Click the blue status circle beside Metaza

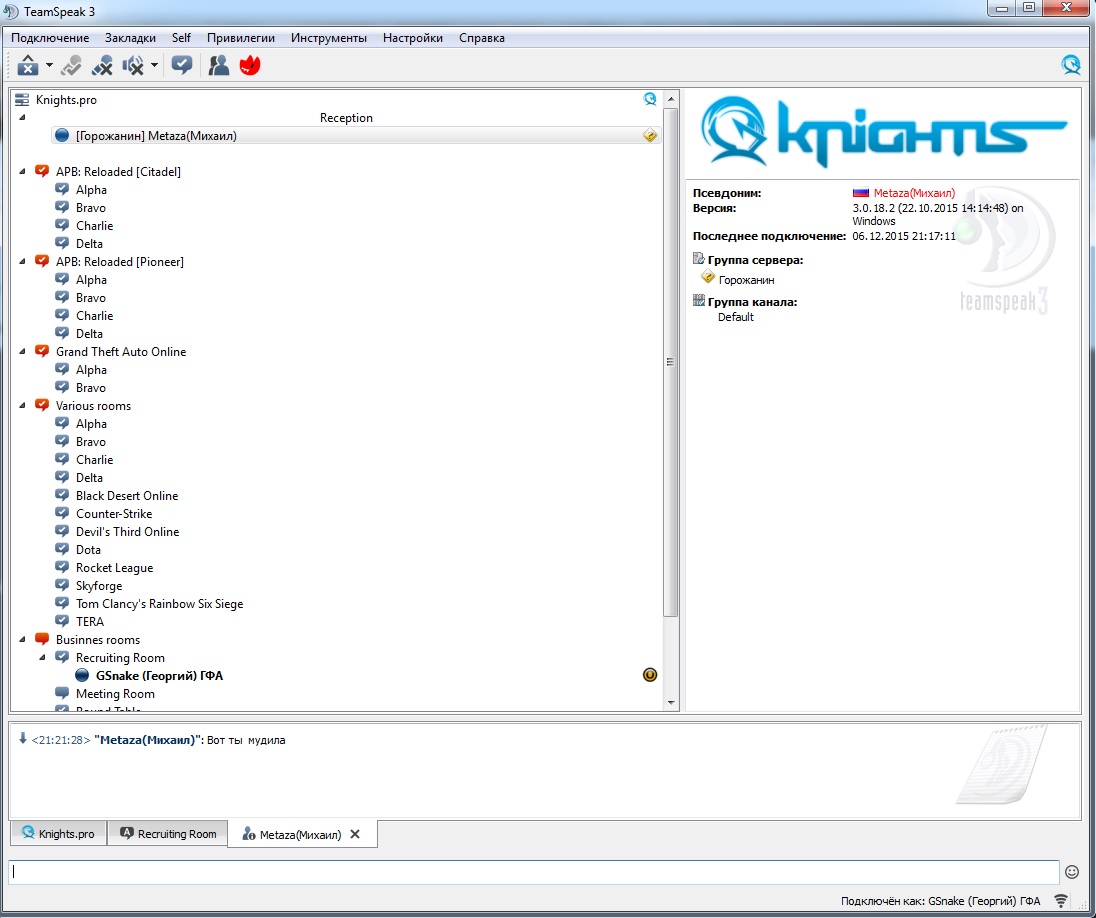click(x=62, y=135)
